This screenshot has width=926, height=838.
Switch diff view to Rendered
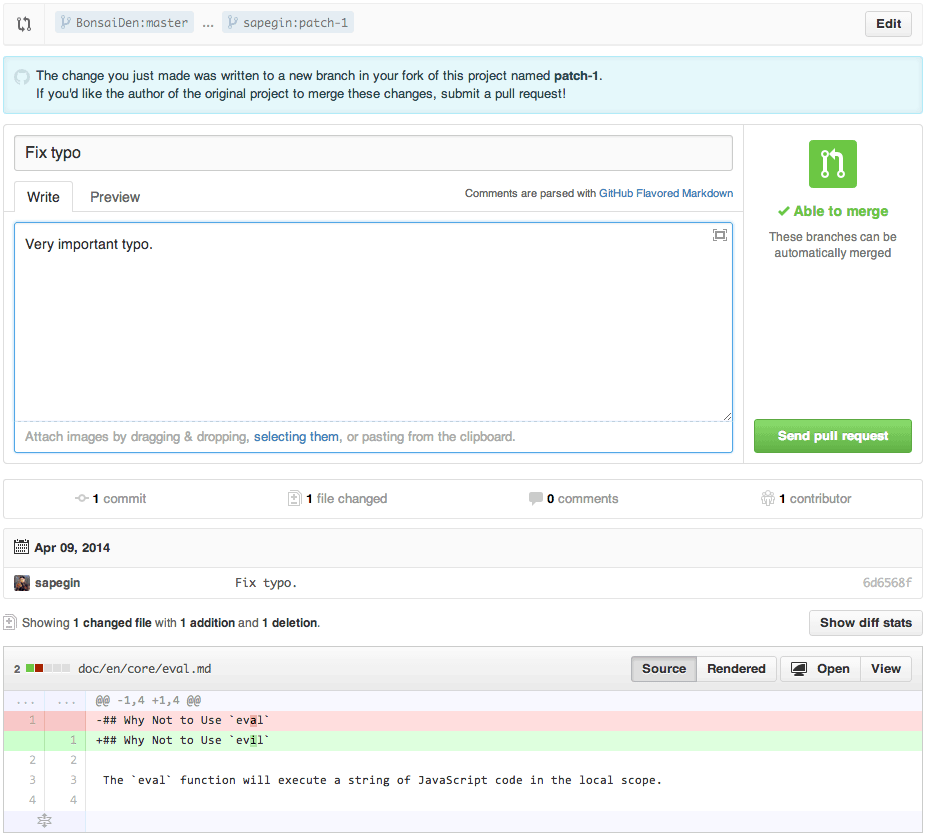[736, 668]
